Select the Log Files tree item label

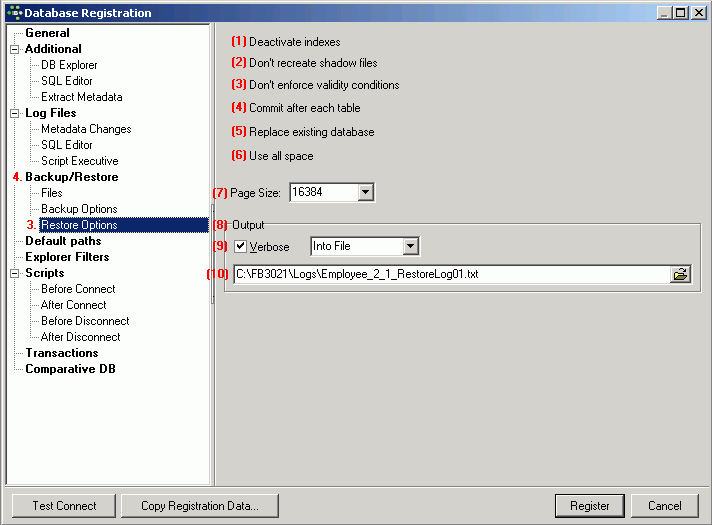50,113
